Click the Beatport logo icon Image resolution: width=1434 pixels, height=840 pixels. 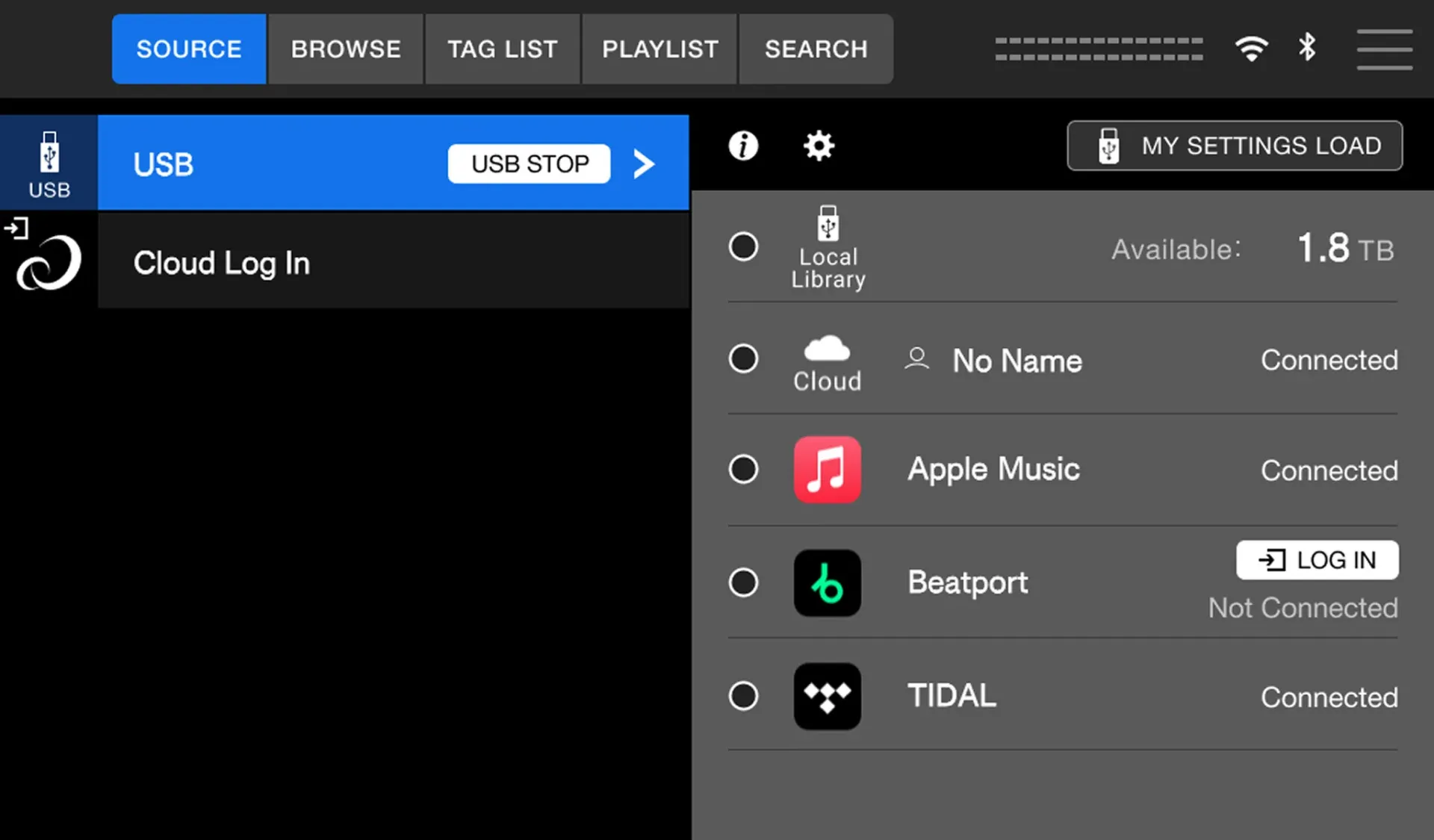[x=827, y=583]
